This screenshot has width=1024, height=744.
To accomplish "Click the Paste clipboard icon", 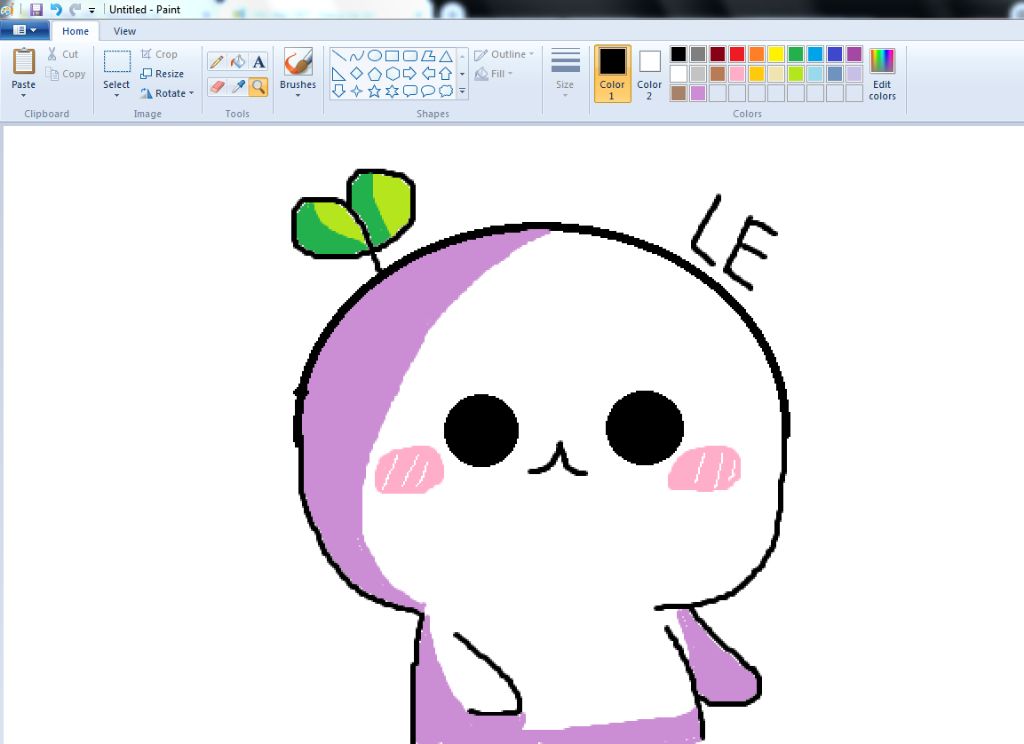I will coord(24,62).
